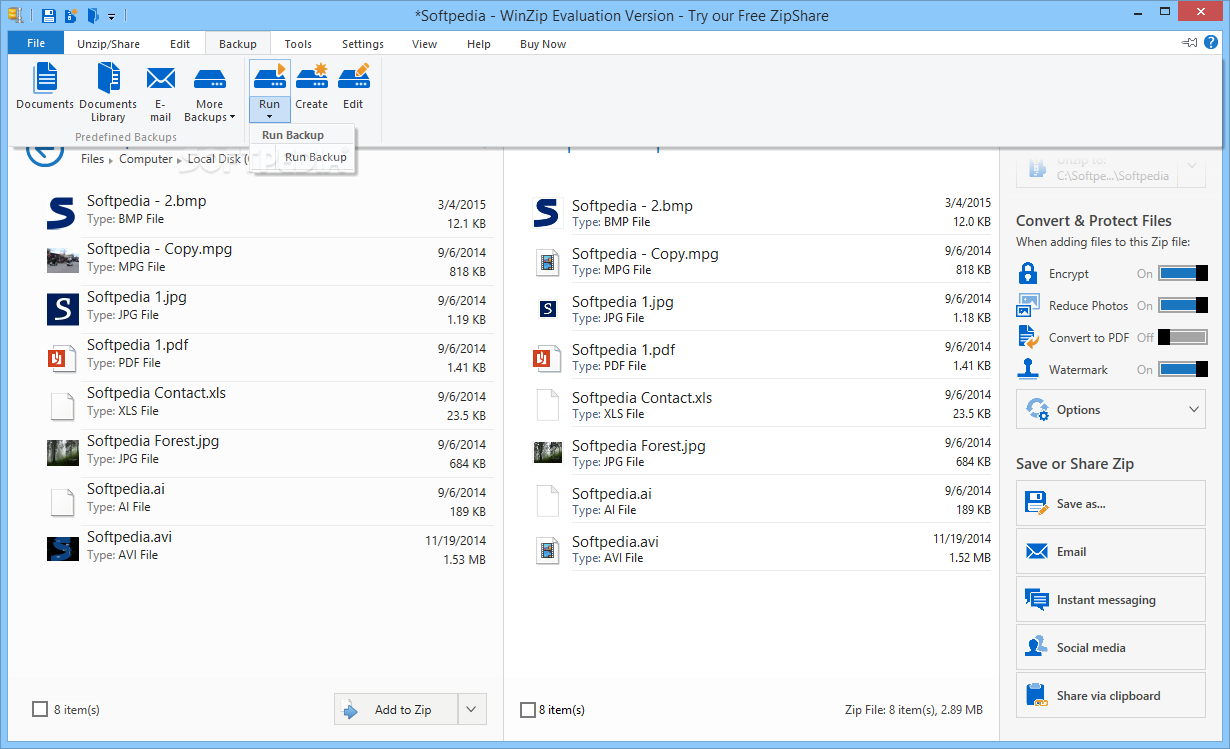Screen dimensions: 1230x749
Task: Open the Documents predefined backup
Action: pos(45,87)
